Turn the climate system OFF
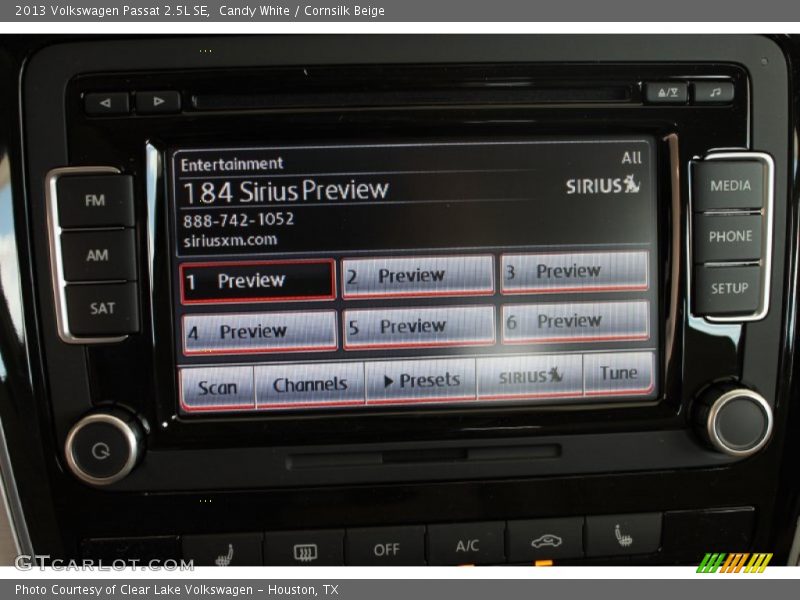Image resolution: width=800 pixels, height=600 pixels. pos(387,548)
